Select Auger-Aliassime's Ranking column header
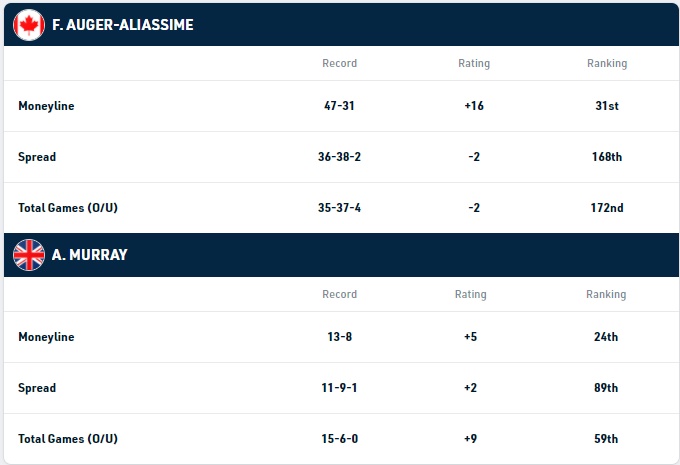This screenshot has height=465, width=680. click(x=607, y=63)
